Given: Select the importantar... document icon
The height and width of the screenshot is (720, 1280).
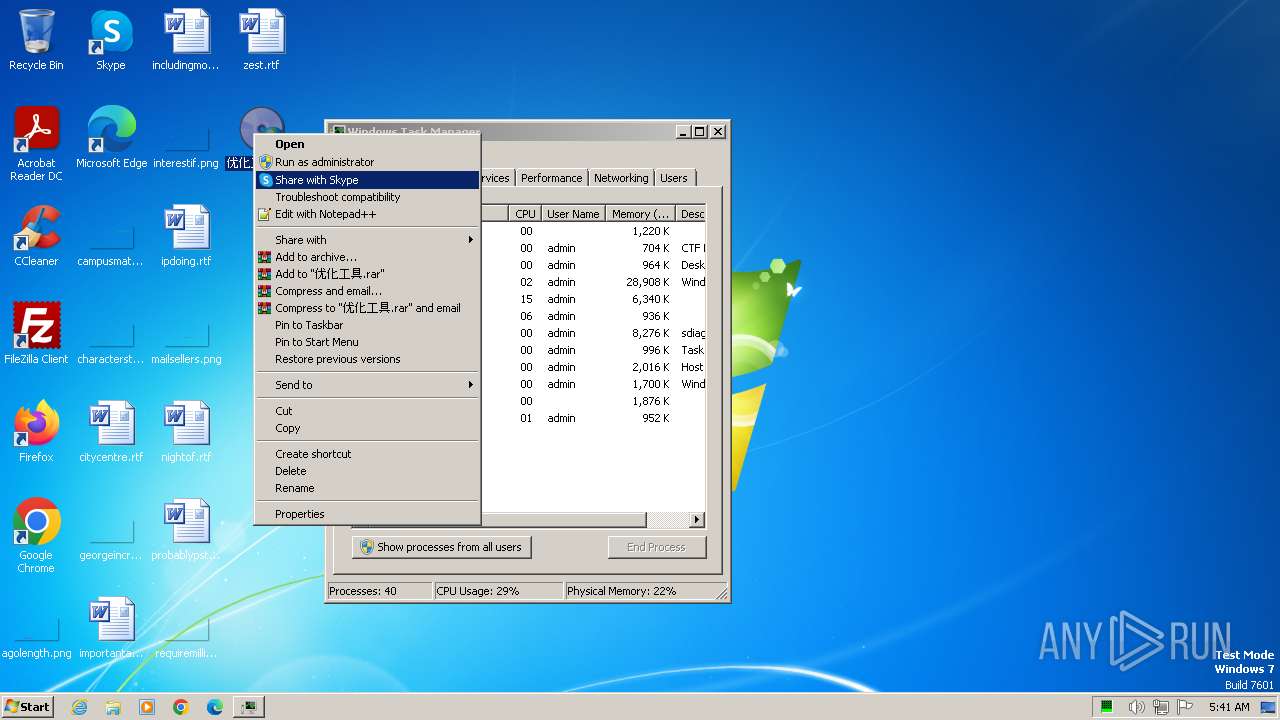Looking at the screenshot, I should coord(111,628).
